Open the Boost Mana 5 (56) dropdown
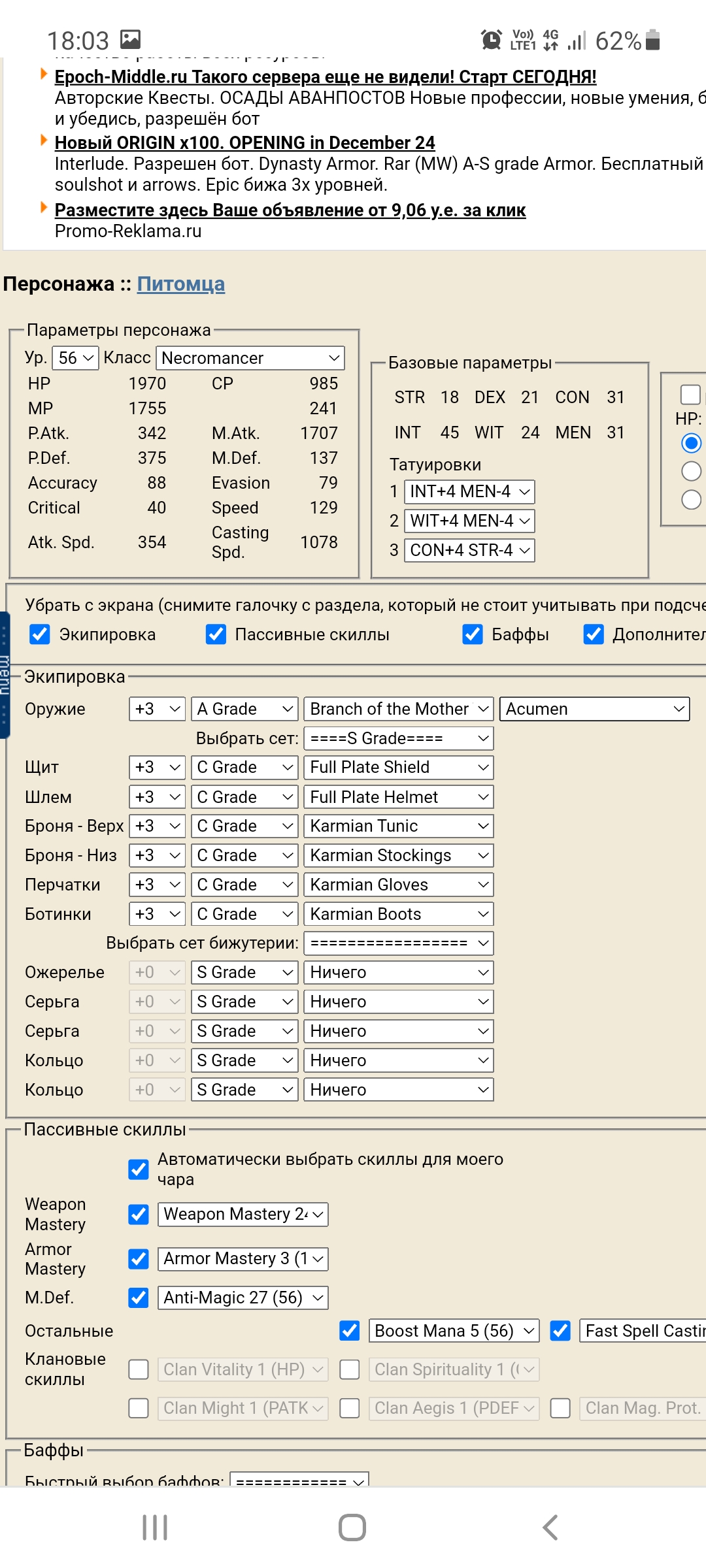 [x=454, y=1331]
